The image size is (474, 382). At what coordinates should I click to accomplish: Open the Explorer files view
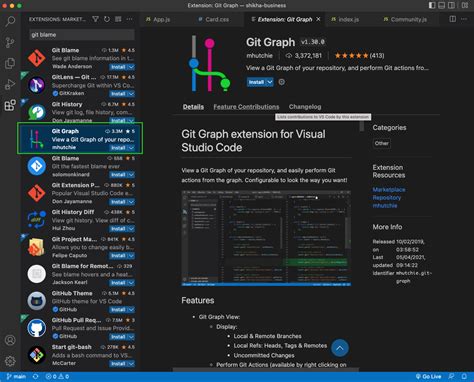[10, 63]
